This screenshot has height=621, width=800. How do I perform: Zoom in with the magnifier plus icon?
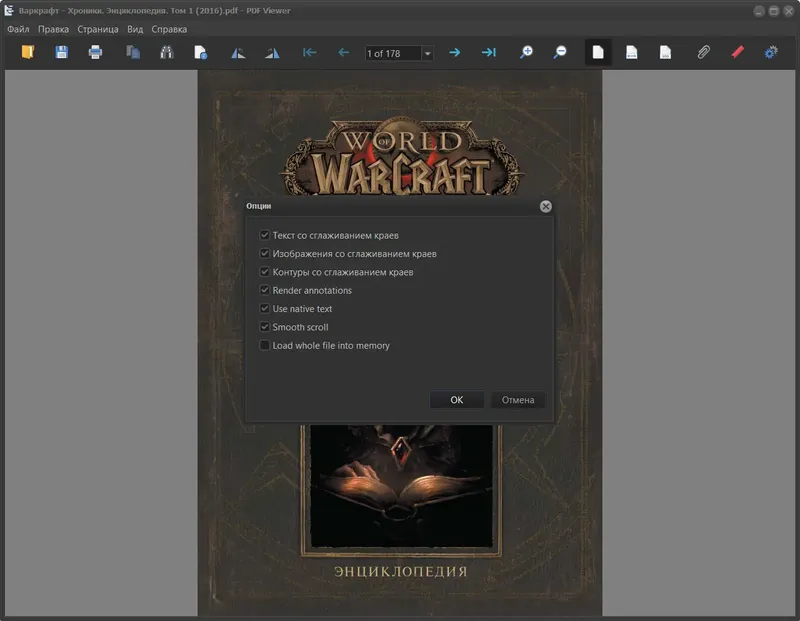[x=524, y=51]
